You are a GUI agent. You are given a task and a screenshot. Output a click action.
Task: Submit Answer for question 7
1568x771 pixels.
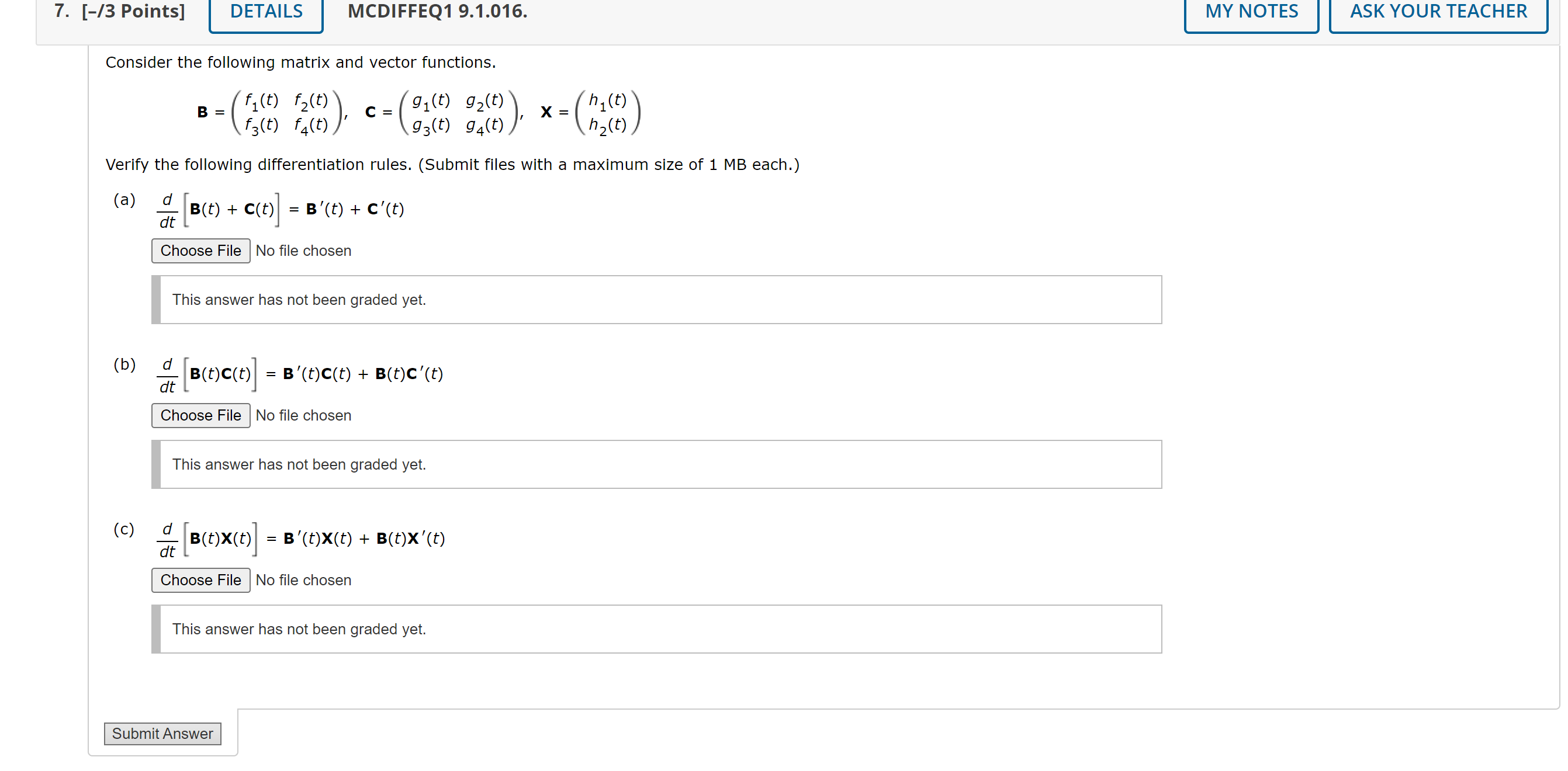[x=162, y=733]
